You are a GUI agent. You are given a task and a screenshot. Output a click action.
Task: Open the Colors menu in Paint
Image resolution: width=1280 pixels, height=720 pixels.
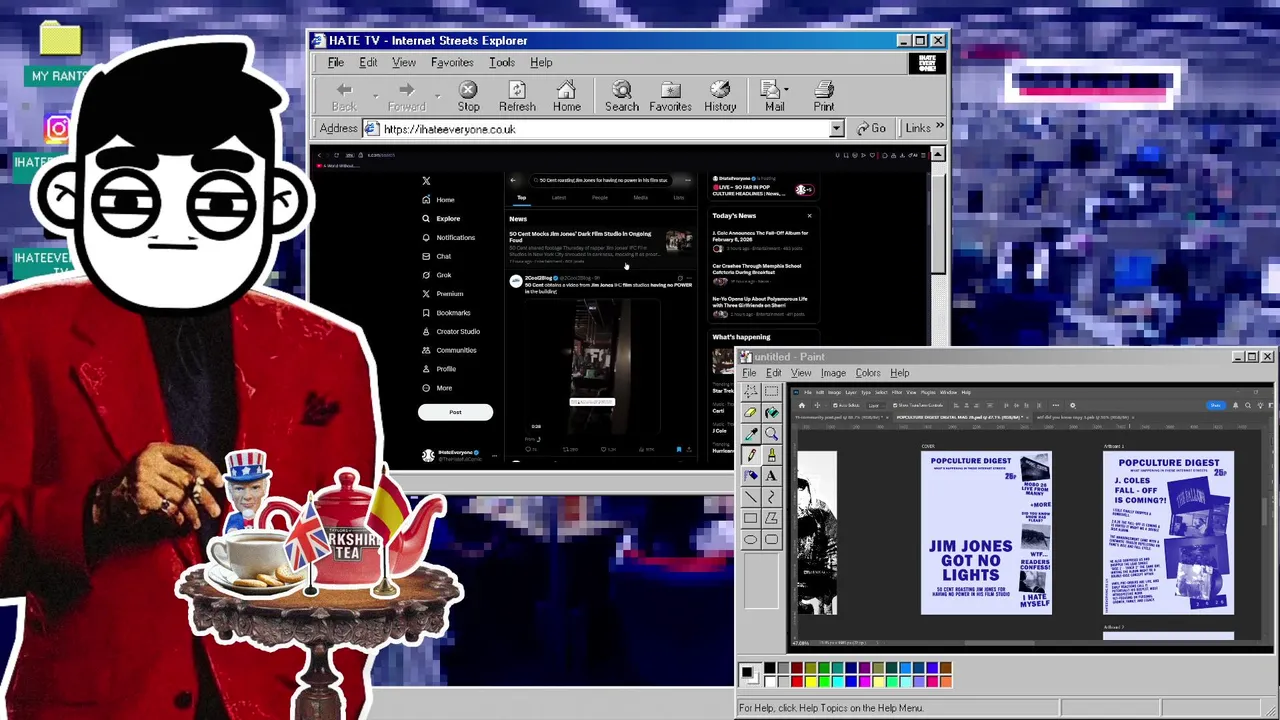coord(868,373)
